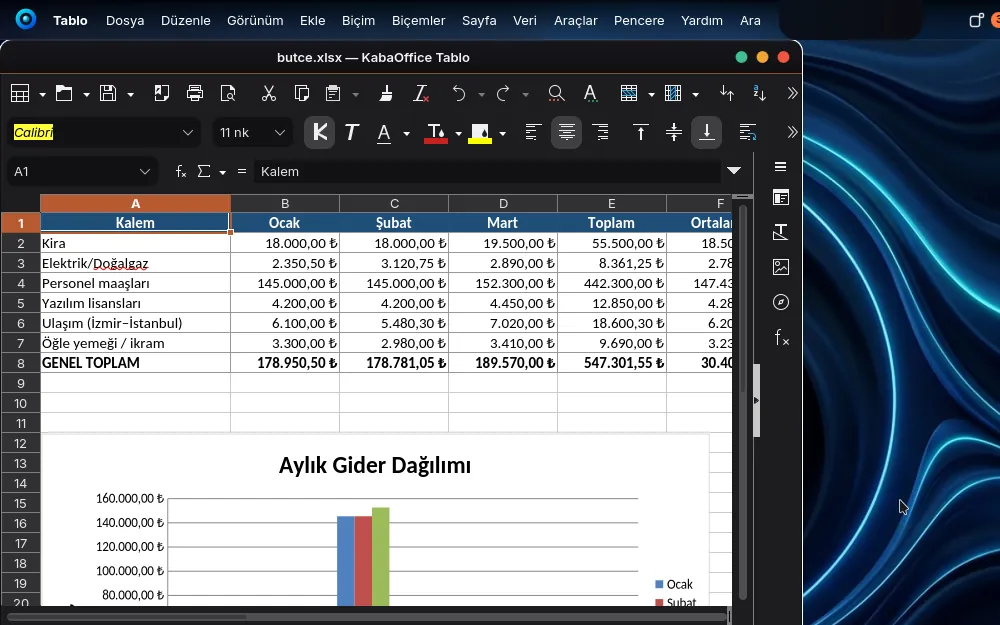Open the Dosya menu
This screenshot has width=1000, height=625.
point(125,20)
